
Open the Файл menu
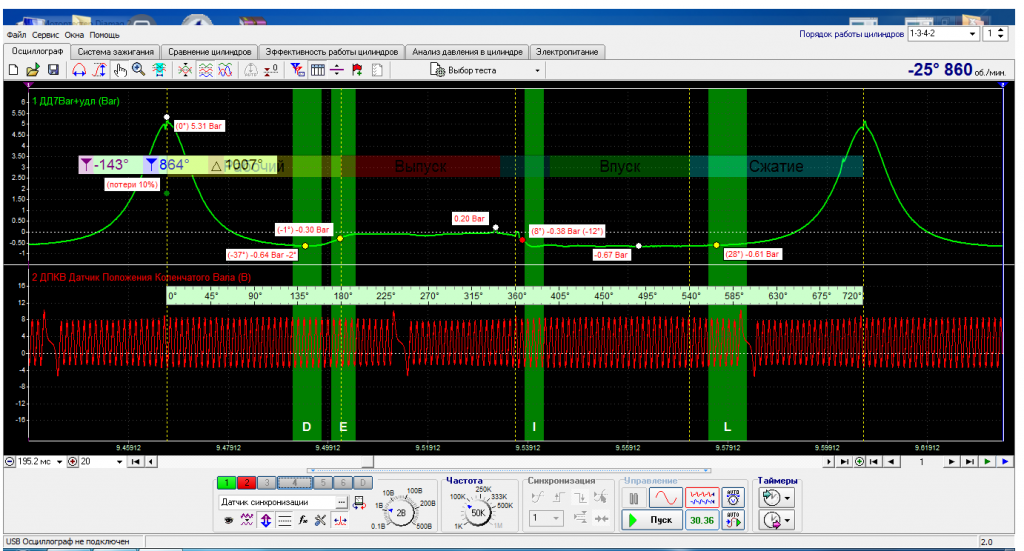(16, 35)
